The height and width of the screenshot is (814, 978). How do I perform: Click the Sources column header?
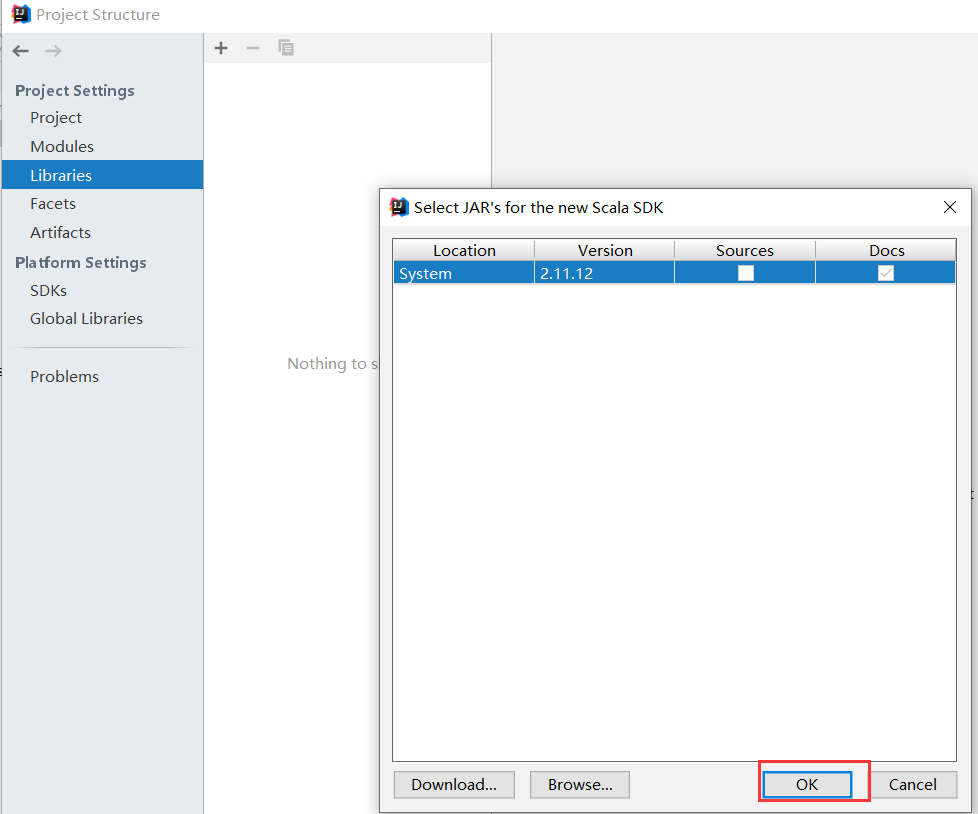pos(745,250)
